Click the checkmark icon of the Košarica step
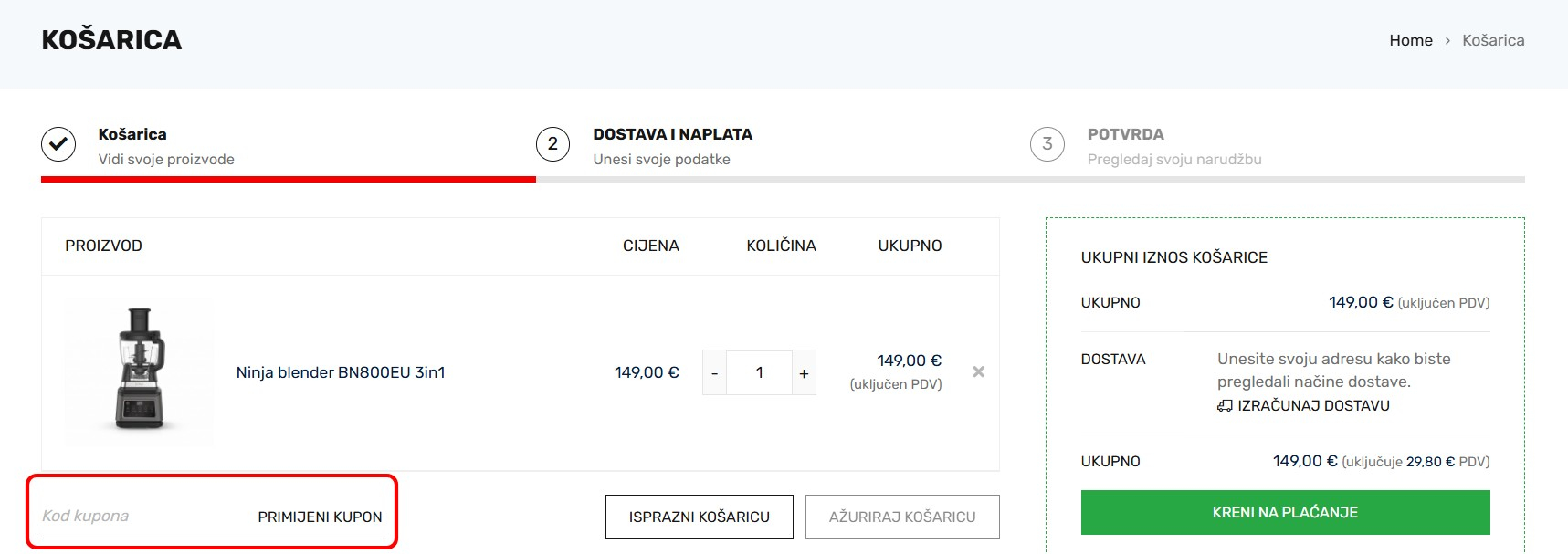 (58, 144)
